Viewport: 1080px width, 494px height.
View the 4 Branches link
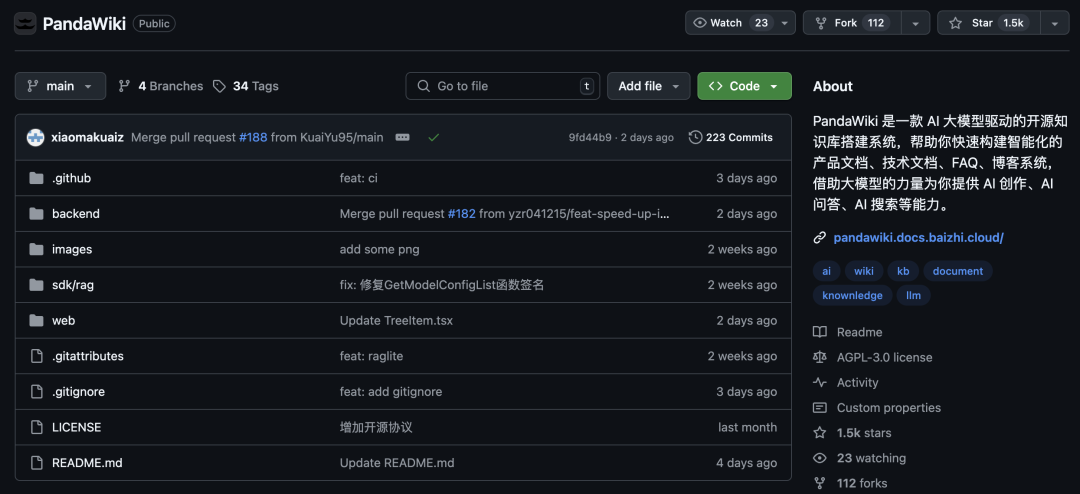(160, 86)
